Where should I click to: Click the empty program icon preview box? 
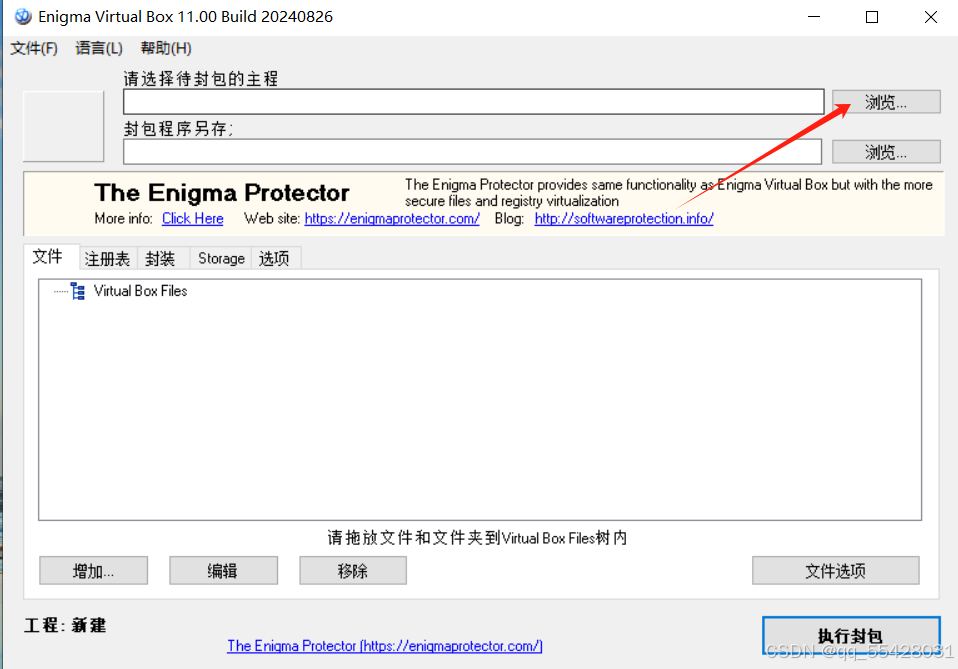[x=64, y=126]
